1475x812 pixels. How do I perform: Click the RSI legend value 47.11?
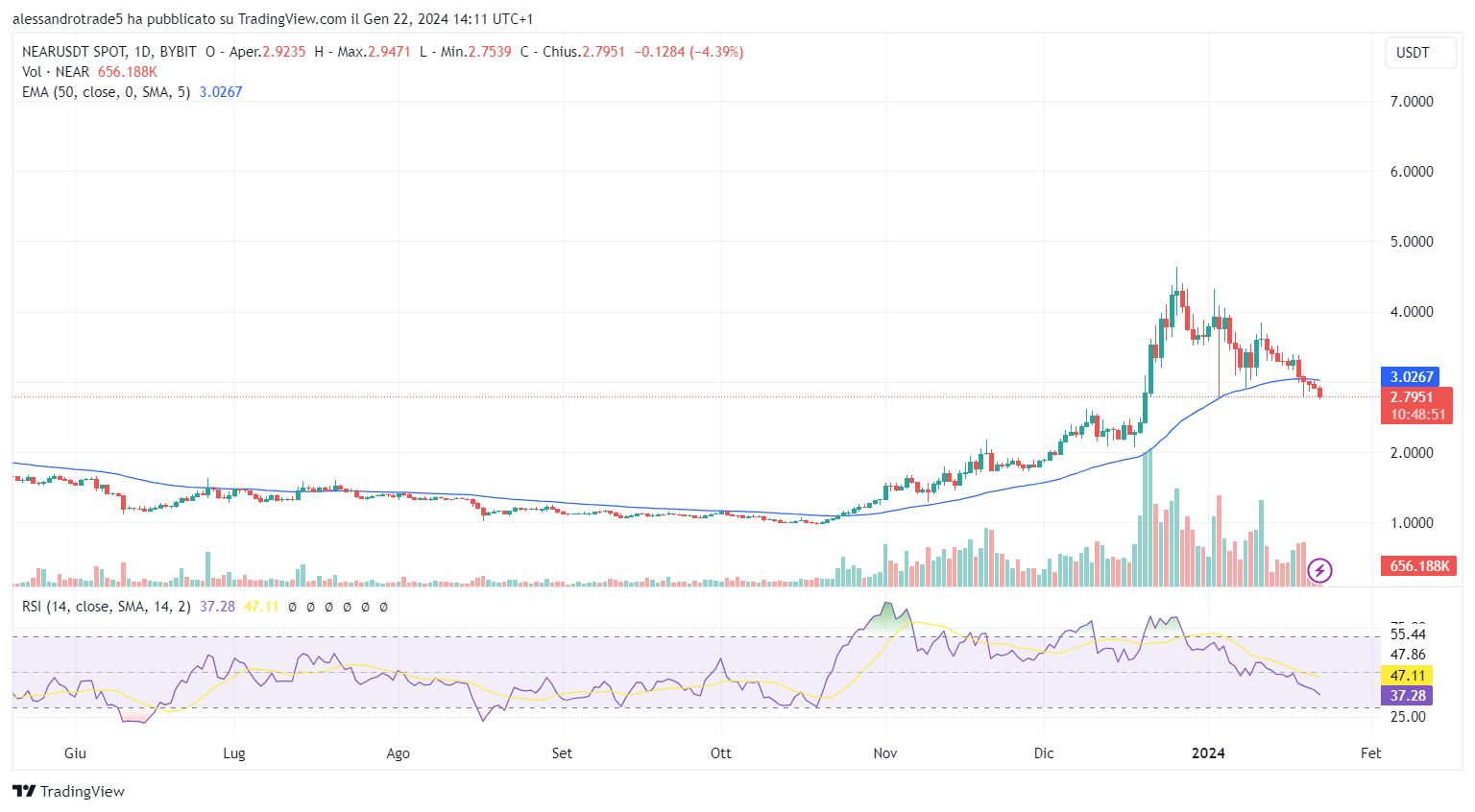(261, 607)
